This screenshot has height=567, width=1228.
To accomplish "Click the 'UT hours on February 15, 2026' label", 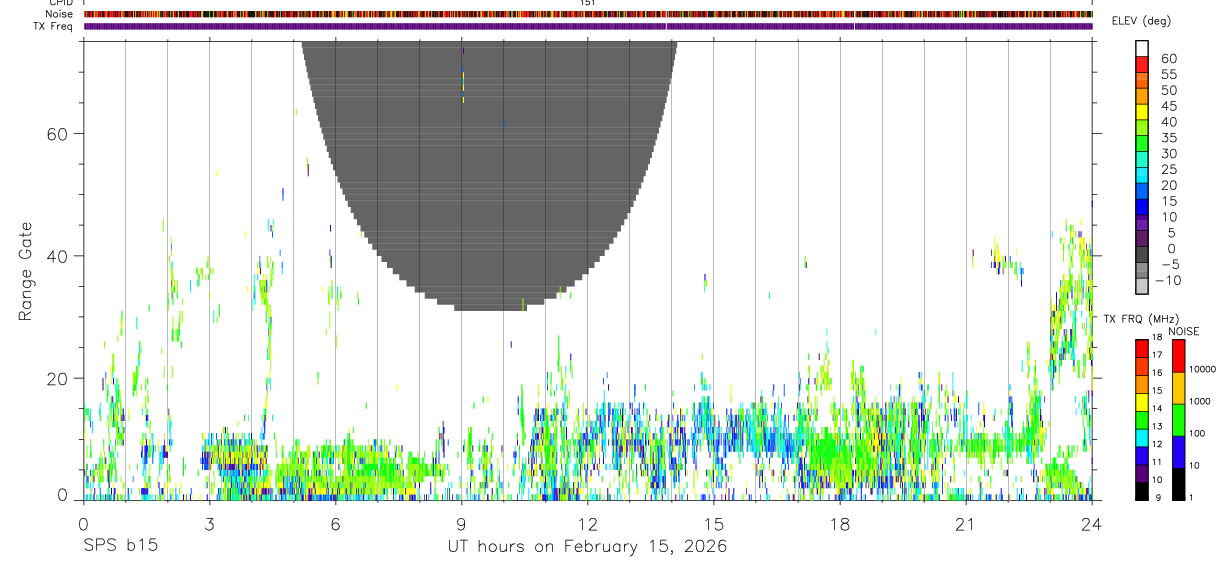I will [586, 547].
